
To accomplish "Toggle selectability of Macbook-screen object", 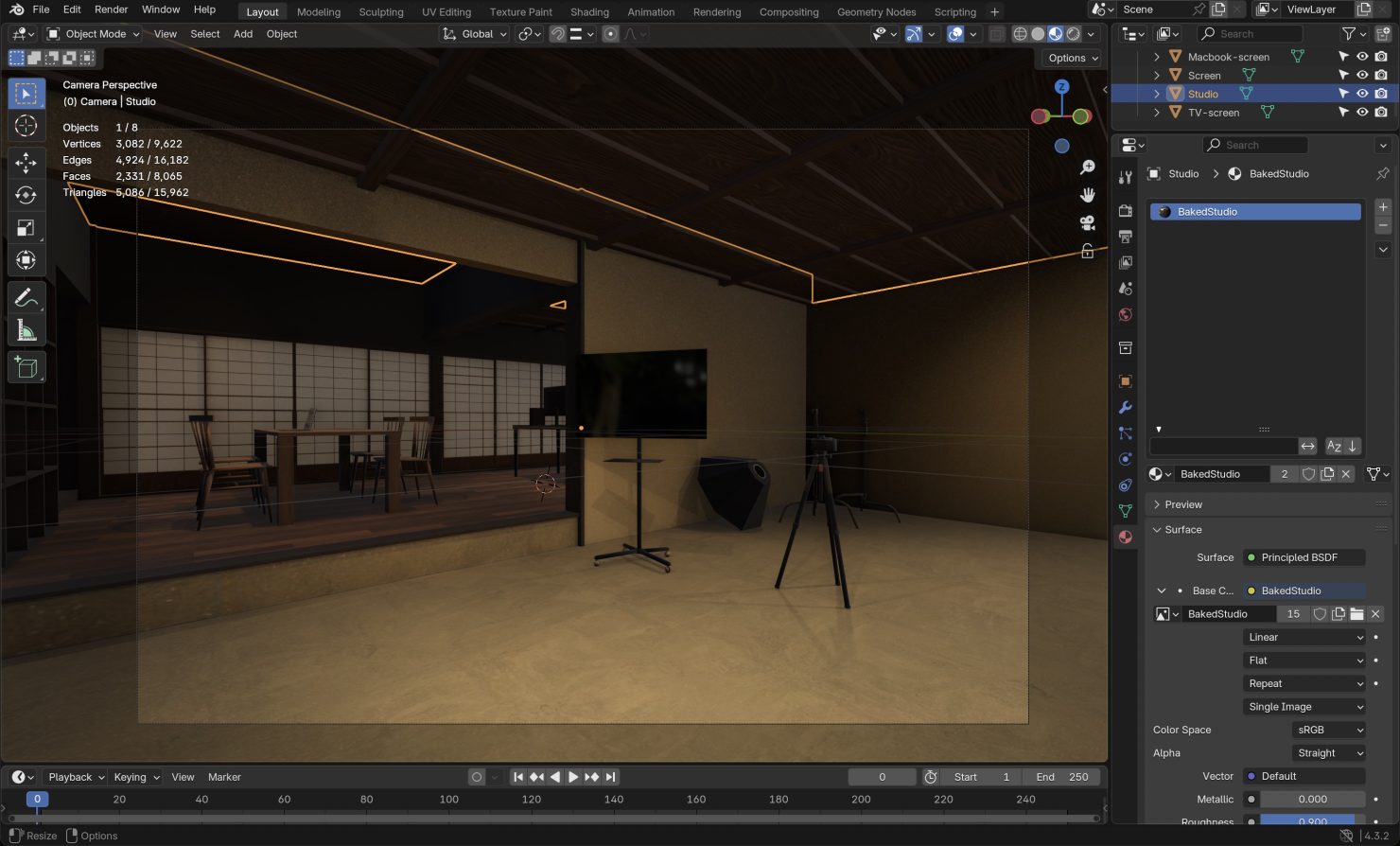I will 1343,57.
